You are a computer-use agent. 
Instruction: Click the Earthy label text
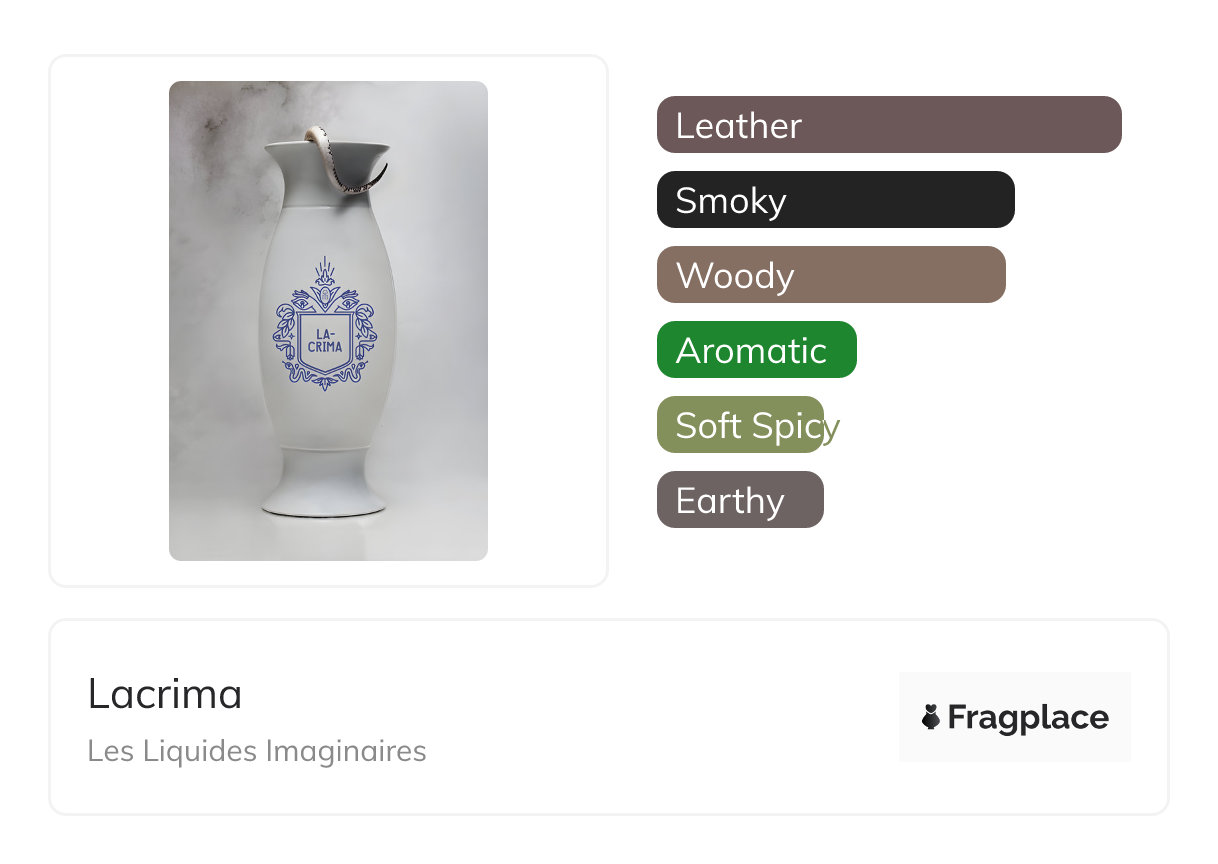[730, 502]
